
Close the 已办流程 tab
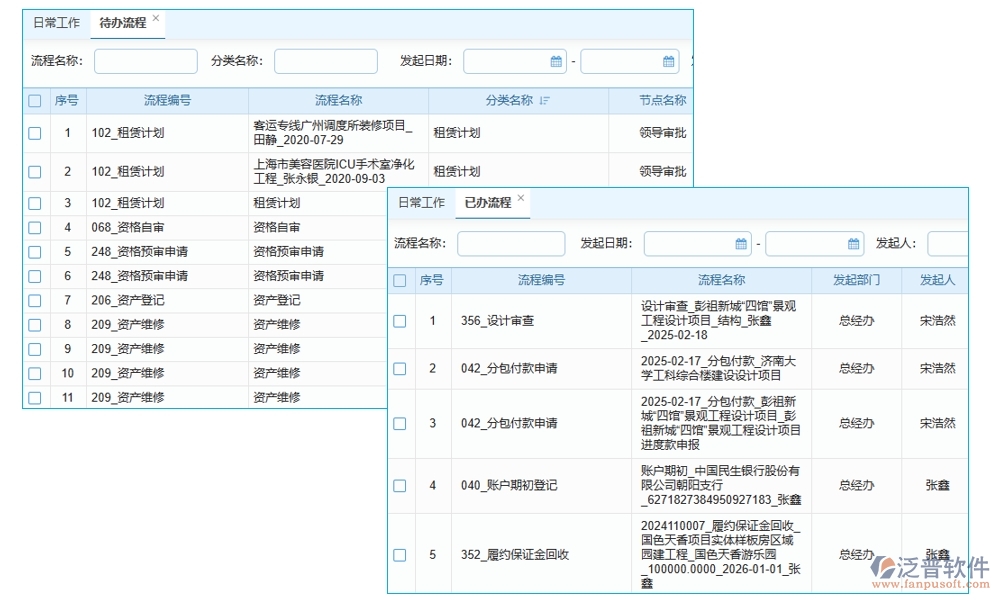coord(520,198)
